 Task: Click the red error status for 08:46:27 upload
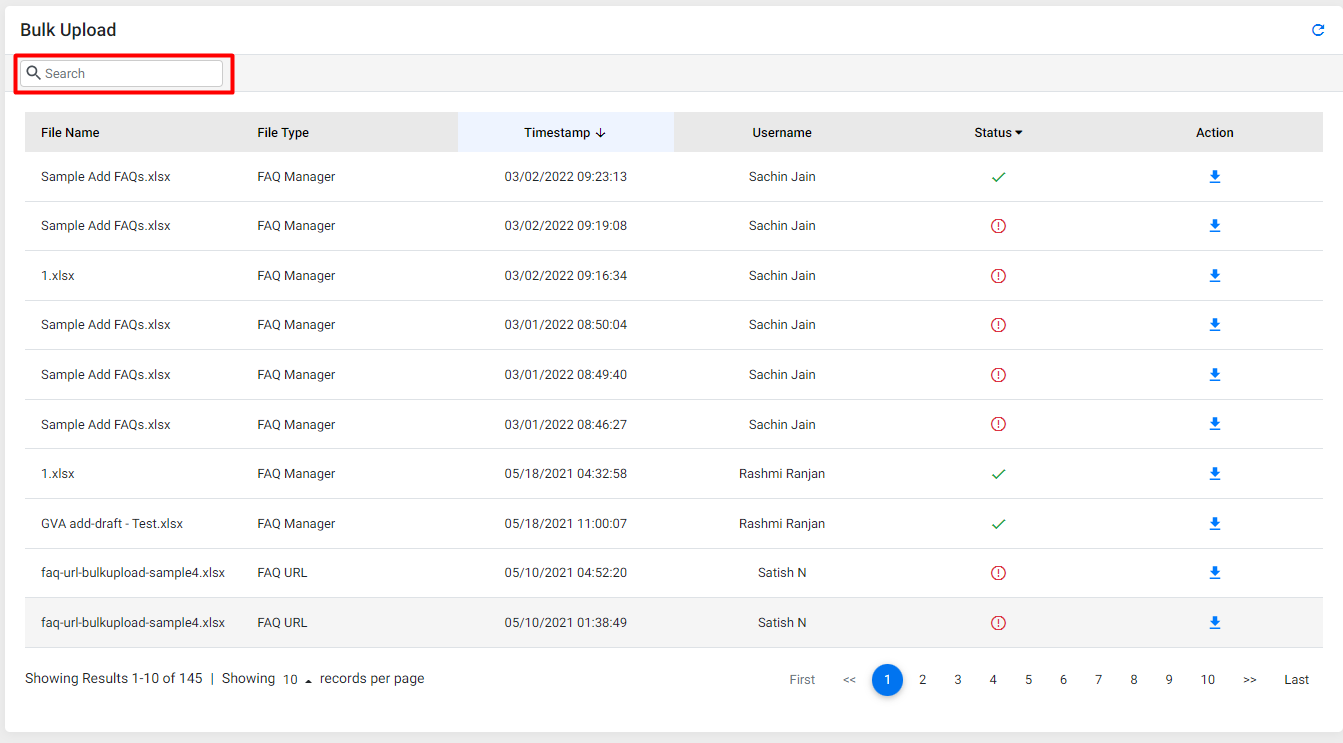[x=998, y=424]
